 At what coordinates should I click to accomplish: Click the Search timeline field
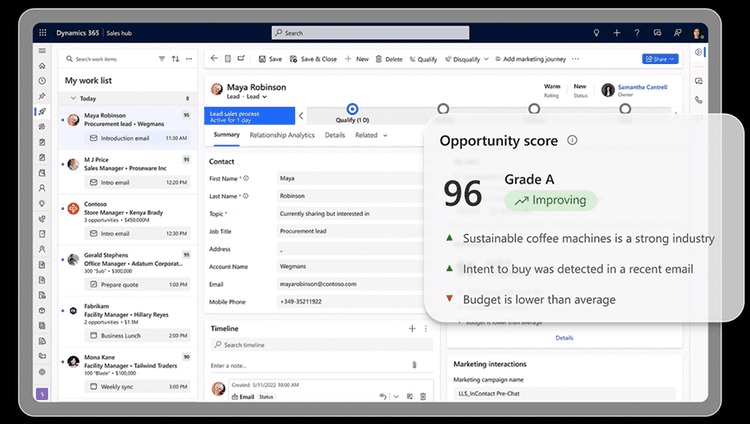(321, 345)
